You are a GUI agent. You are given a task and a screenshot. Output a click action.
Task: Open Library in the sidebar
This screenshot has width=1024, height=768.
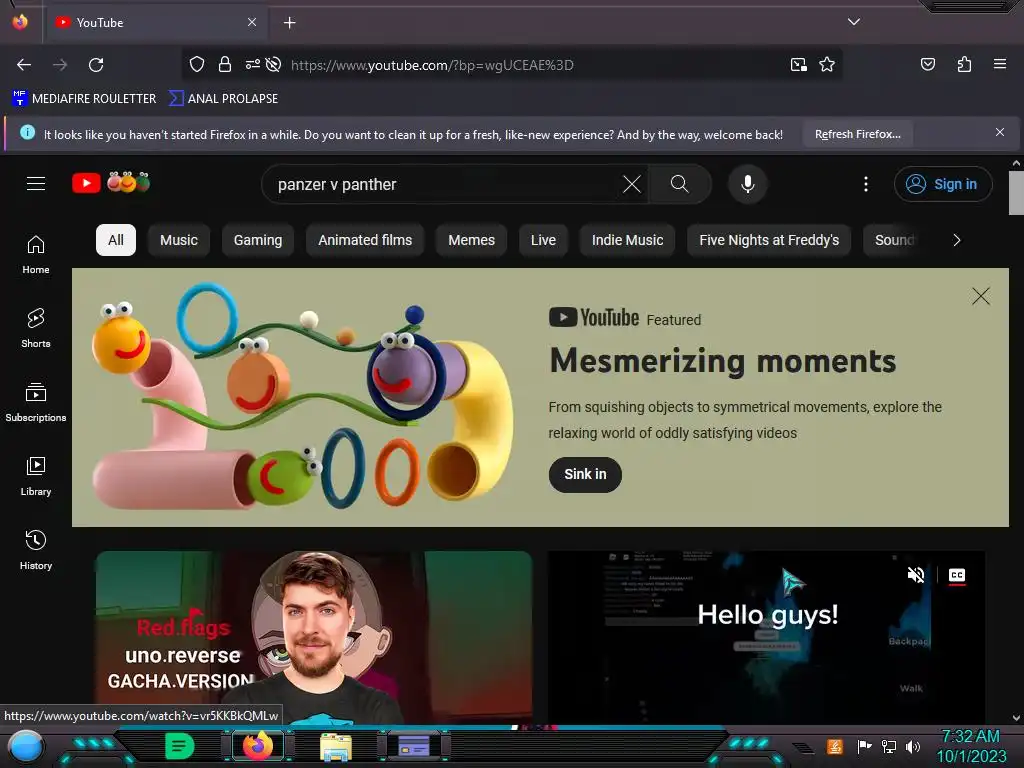(x=36, y=477)
